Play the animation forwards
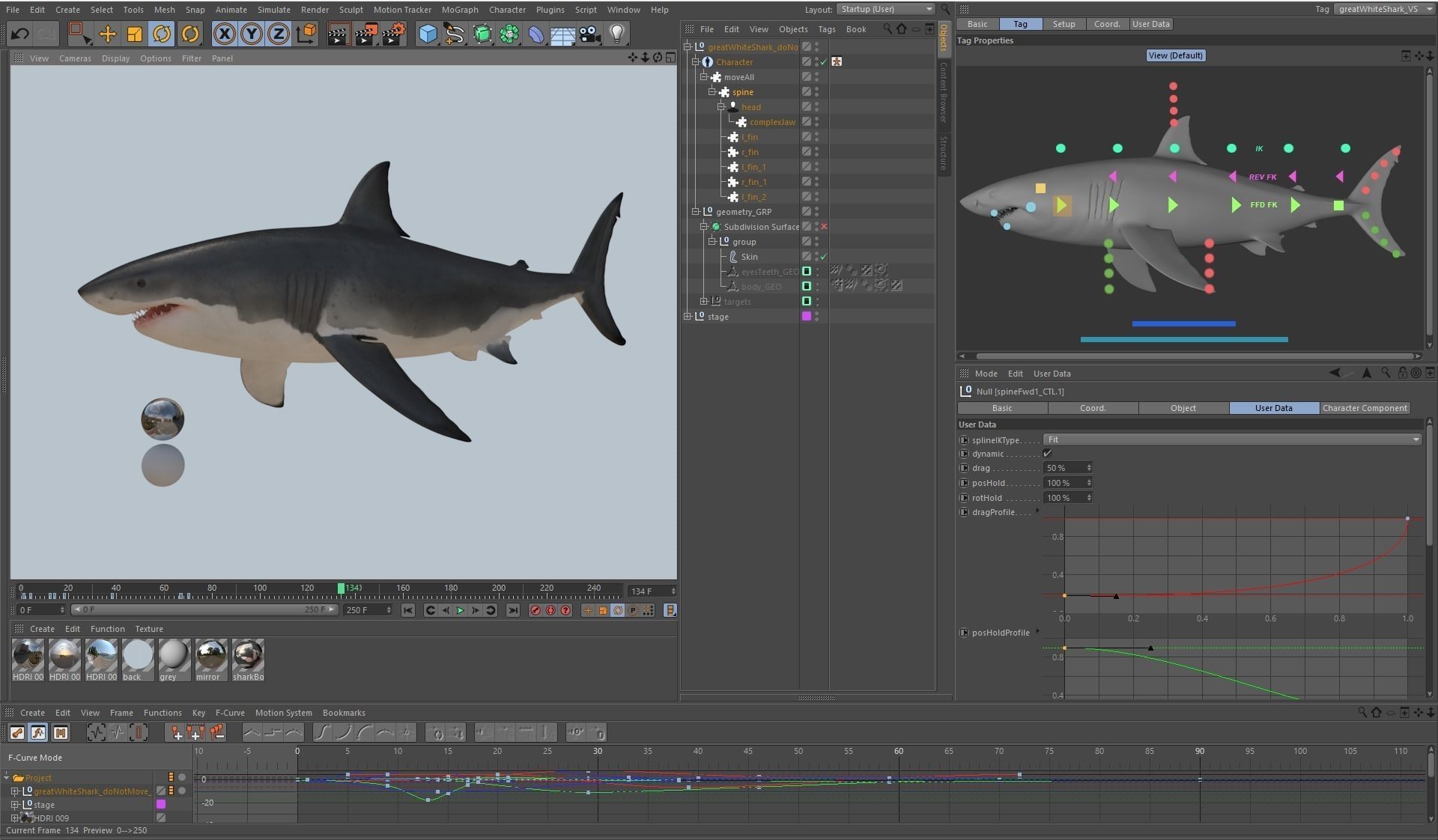1438x840 pixels. [x=461, y=610]
